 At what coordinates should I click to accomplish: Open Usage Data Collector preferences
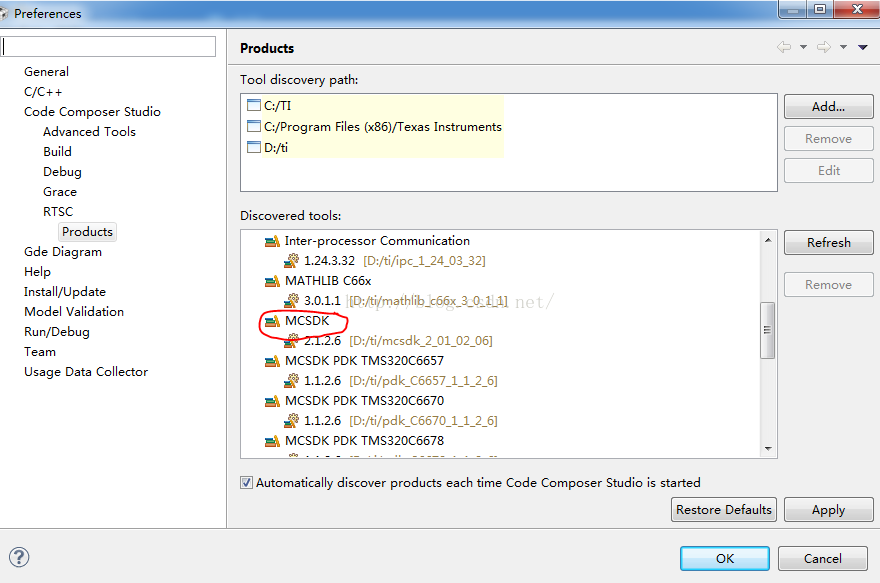pos(86,372)
